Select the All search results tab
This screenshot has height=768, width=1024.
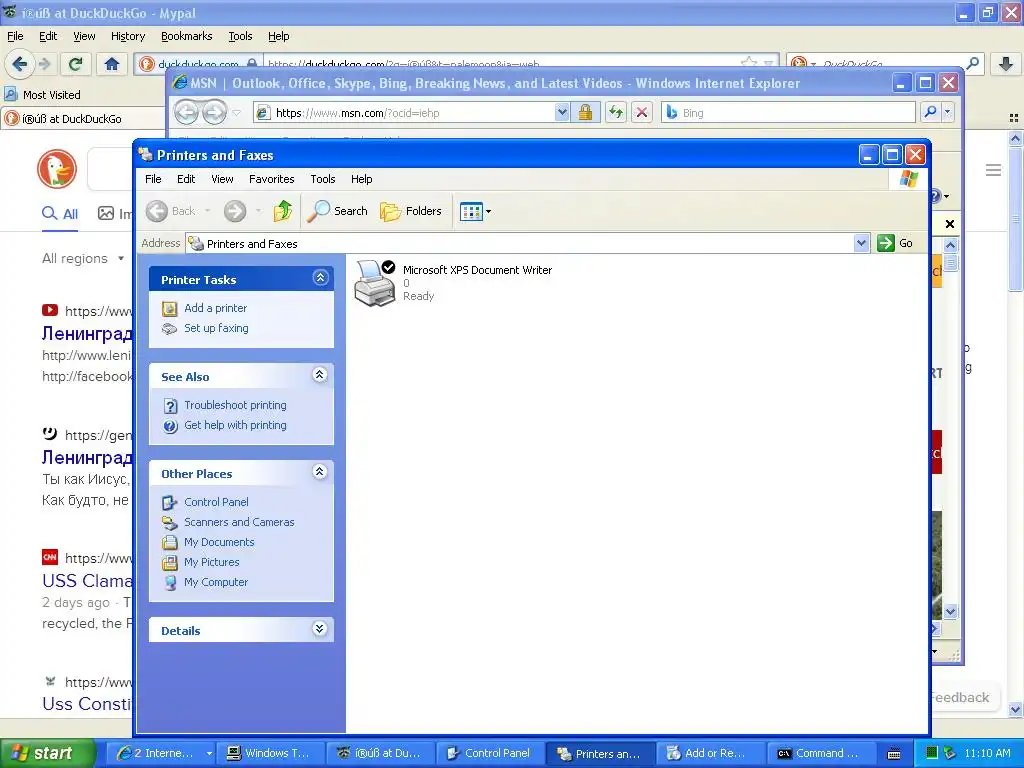[60, 214]
